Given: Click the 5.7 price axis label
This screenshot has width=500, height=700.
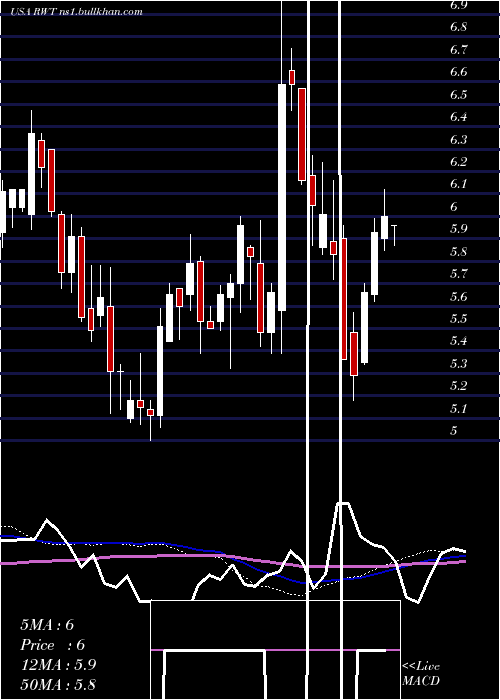Looking at the screenshot, I should point(459,274).
